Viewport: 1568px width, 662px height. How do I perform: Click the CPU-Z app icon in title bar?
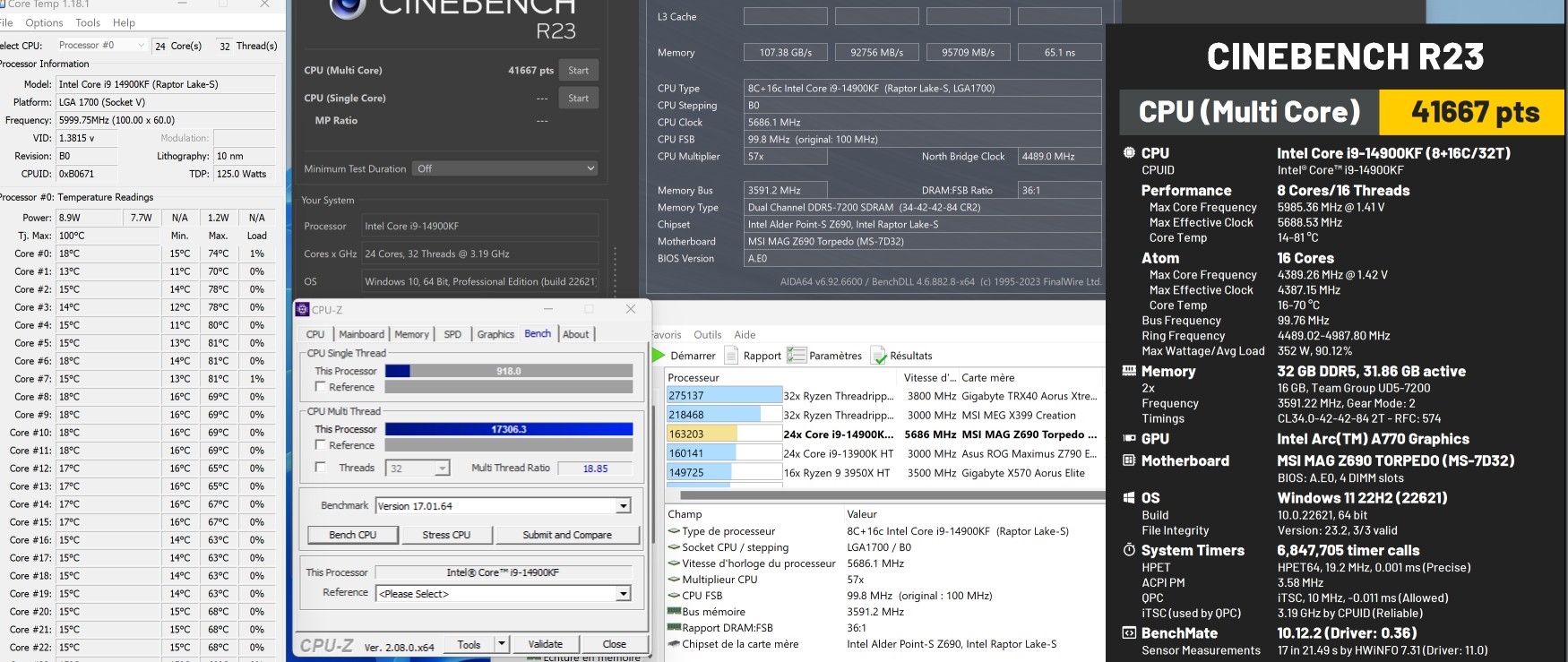point(303,310)
